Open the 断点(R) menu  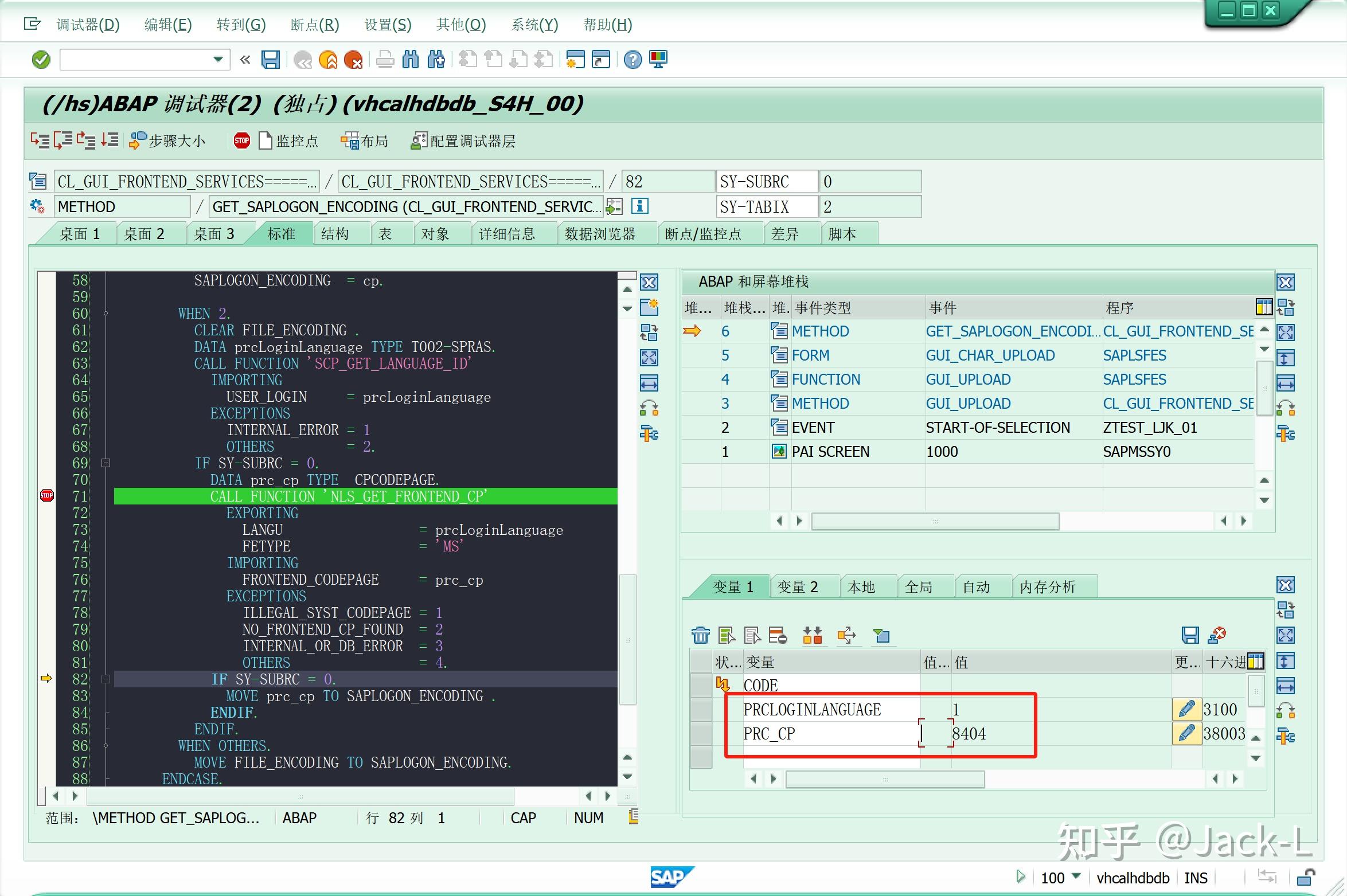[315, 25]
